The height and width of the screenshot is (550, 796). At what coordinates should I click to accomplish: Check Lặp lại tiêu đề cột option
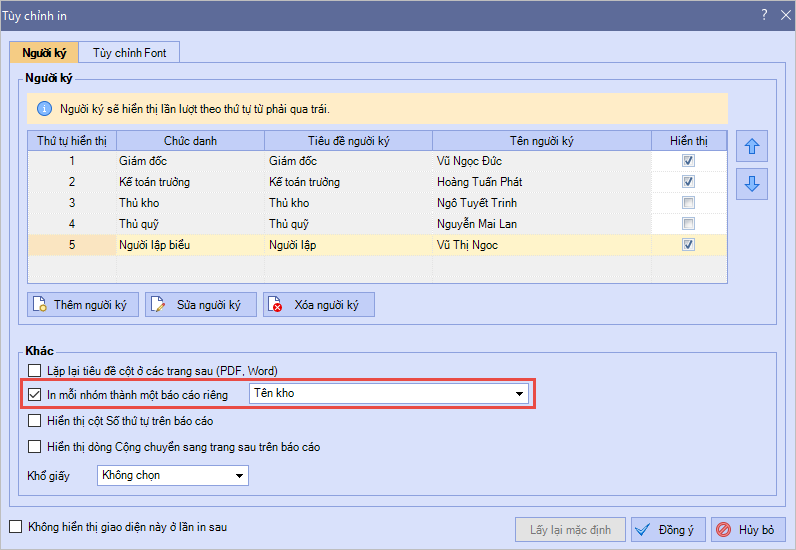[x=36, y=370]
